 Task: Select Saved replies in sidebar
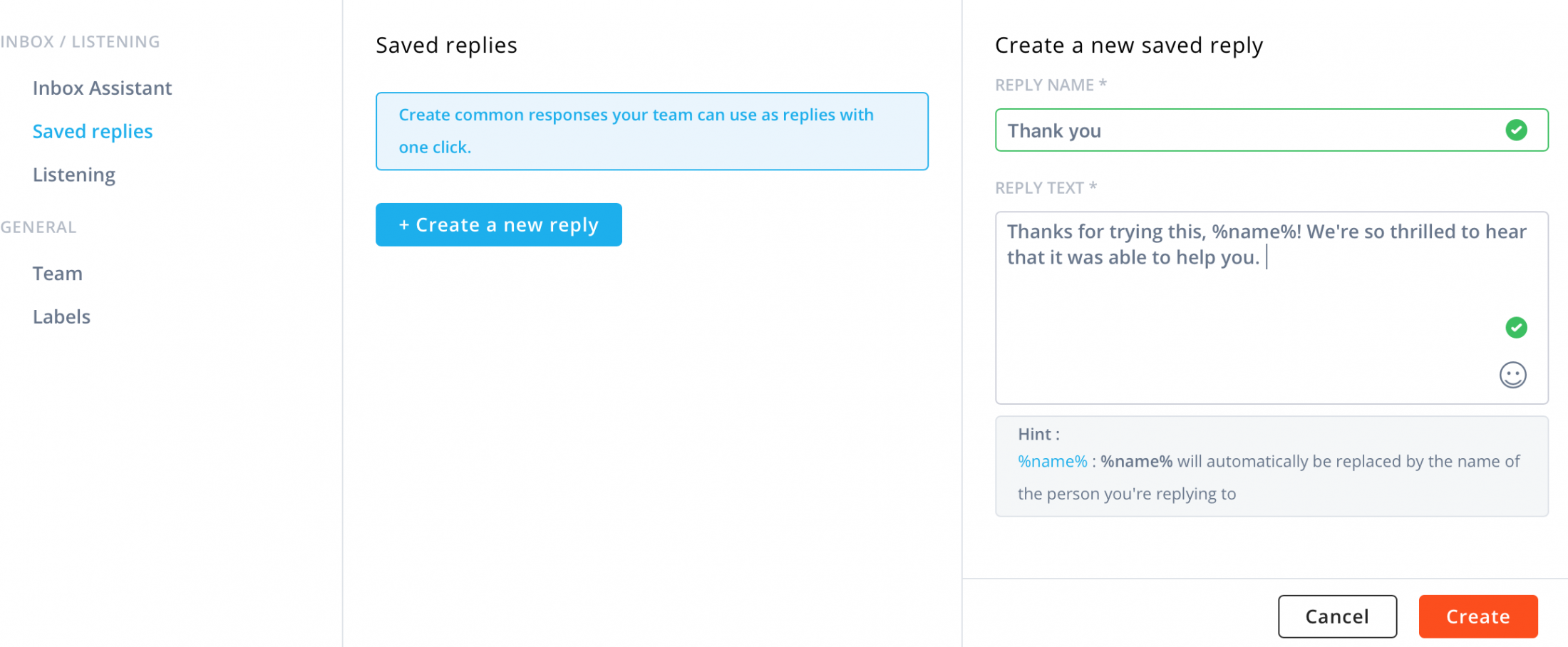pyautogui.click(x=93, y=132)
